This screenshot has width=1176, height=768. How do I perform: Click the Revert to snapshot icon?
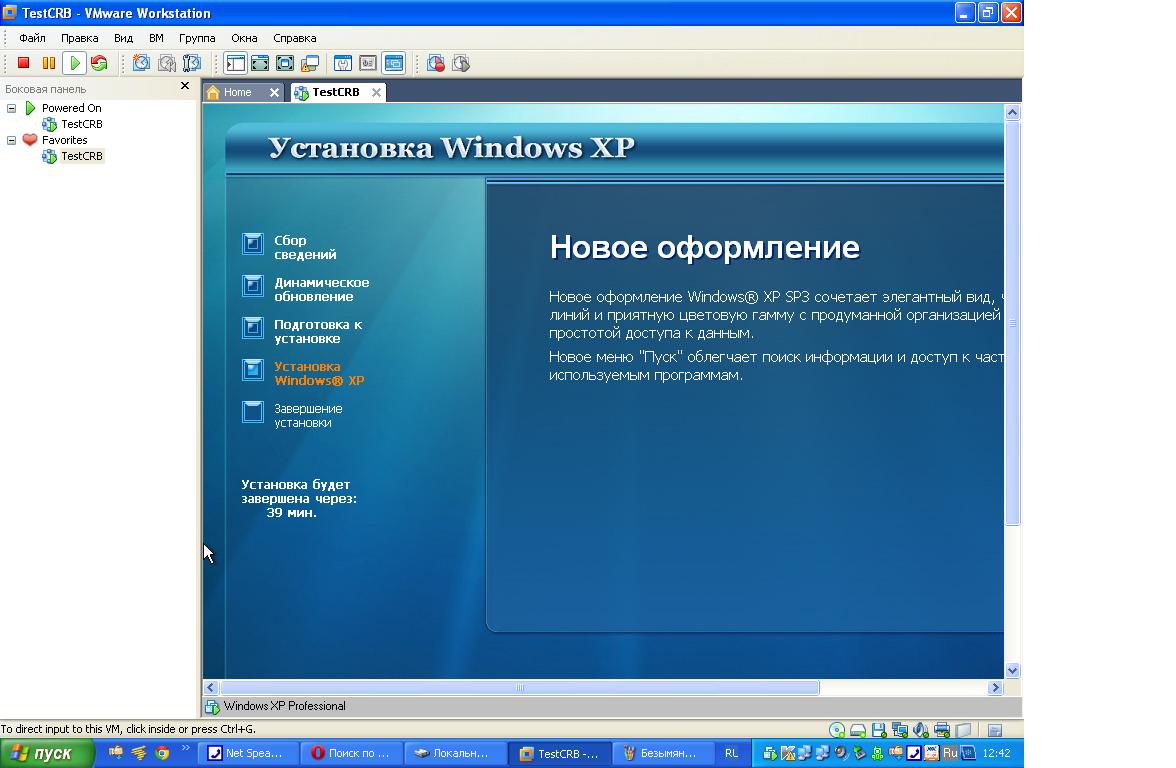166,63
